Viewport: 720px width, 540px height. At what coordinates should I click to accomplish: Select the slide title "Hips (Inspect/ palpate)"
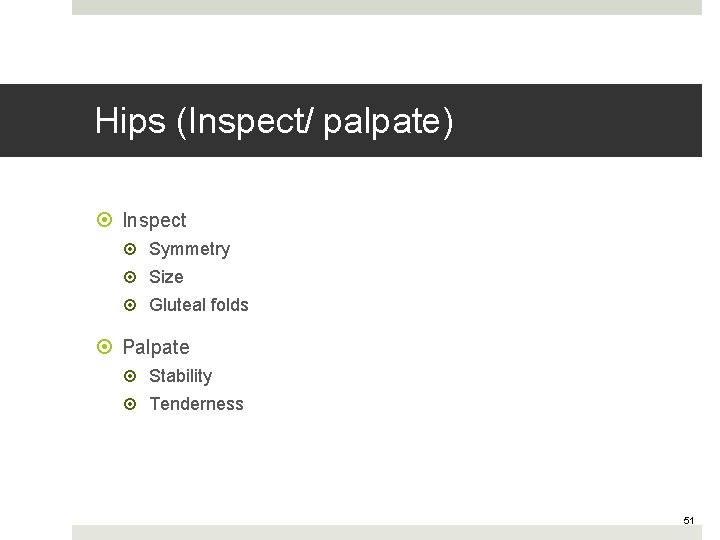coord(274,122)
